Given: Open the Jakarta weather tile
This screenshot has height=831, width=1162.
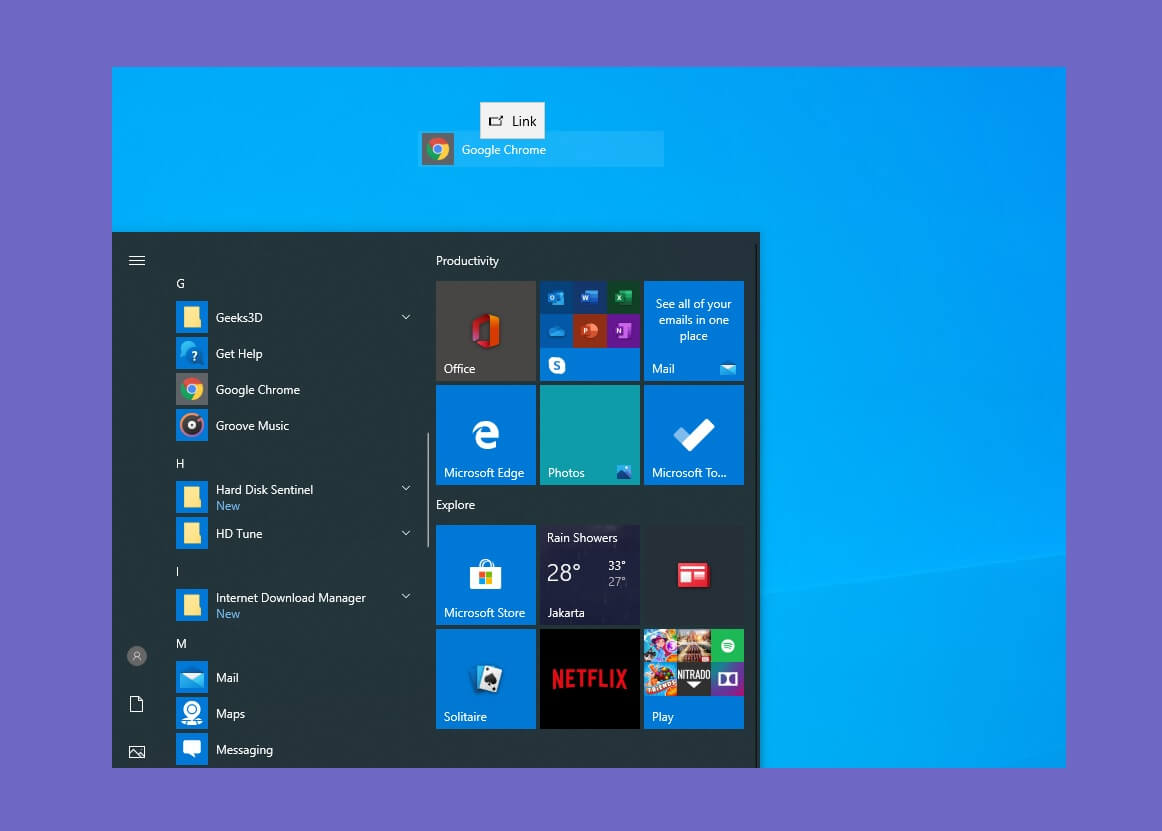Looking at the screenshot, I should click(590, 575).
